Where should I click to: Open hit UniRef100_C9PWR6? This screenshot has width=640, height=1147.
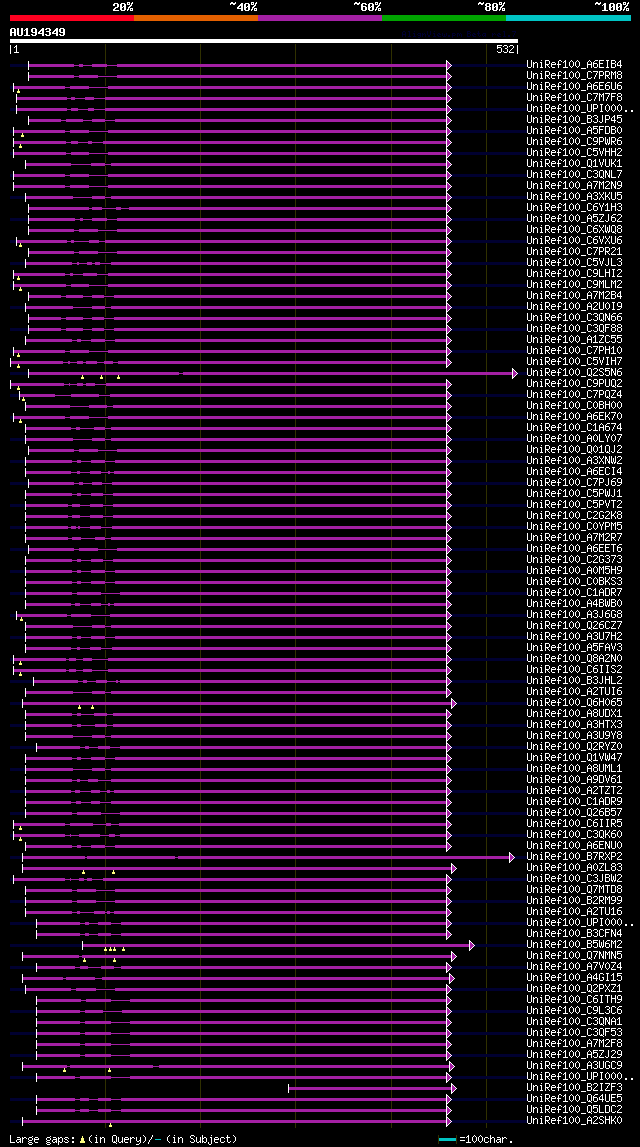574,141
